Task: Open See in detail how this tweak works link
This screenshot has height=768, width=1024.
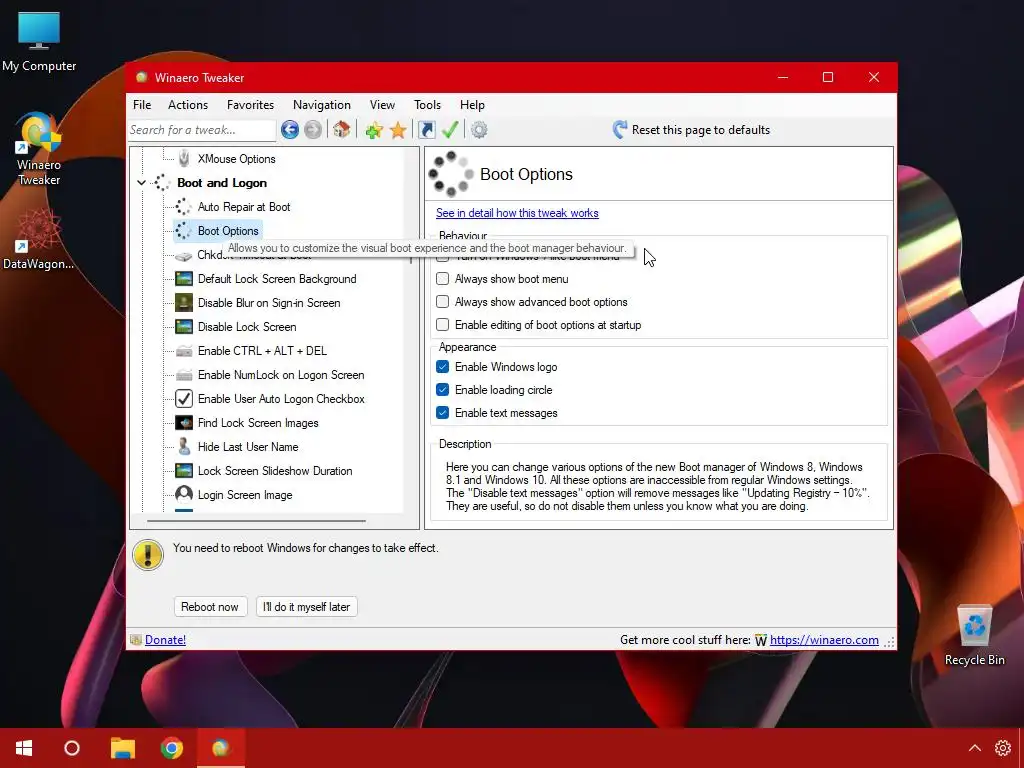Action: [517, 213]
